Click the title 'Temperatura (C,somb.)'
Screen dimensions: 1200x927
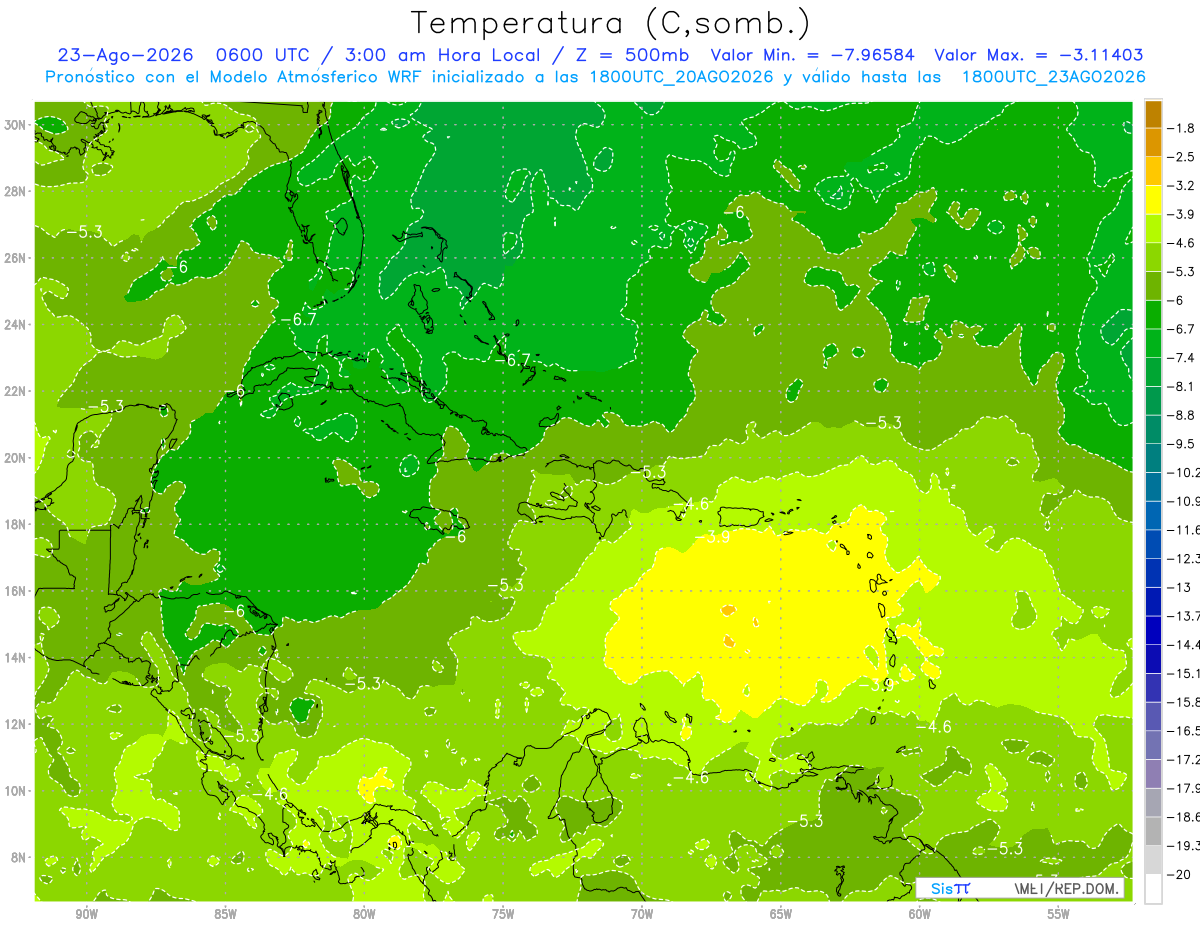pos(611,23)
